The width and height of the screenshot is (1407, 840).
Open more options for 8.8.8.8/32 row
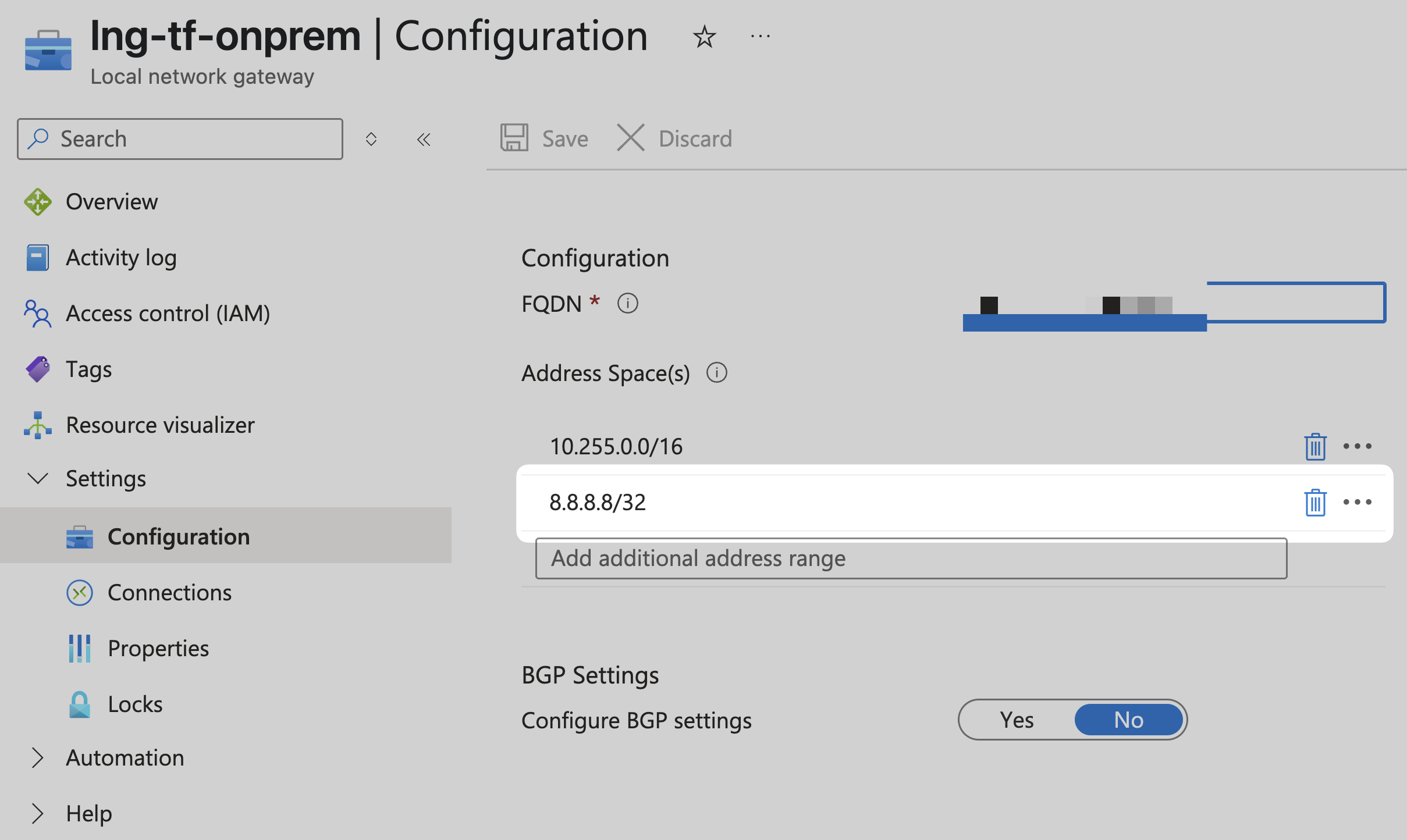(x=1357, y=502)
